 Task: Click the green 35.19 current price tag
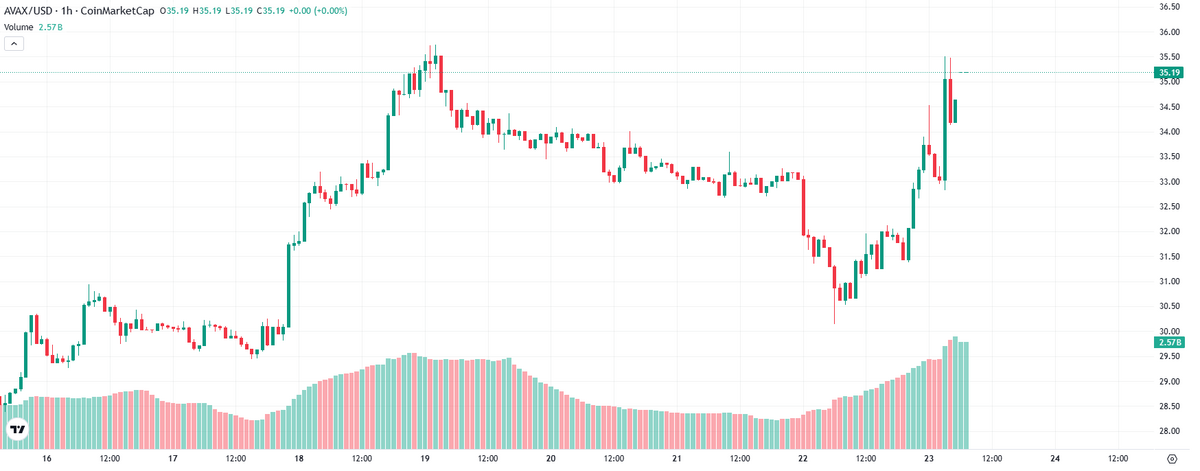click(x=1168, y=72)
